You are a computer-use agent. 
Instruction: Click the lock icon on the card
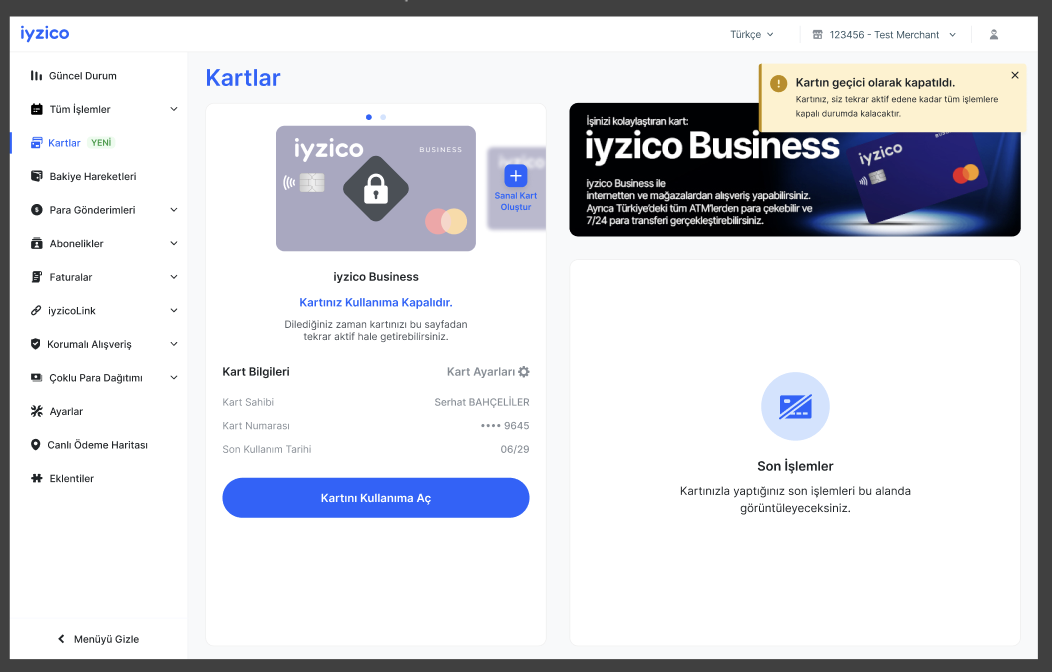[x=376, y=188]
